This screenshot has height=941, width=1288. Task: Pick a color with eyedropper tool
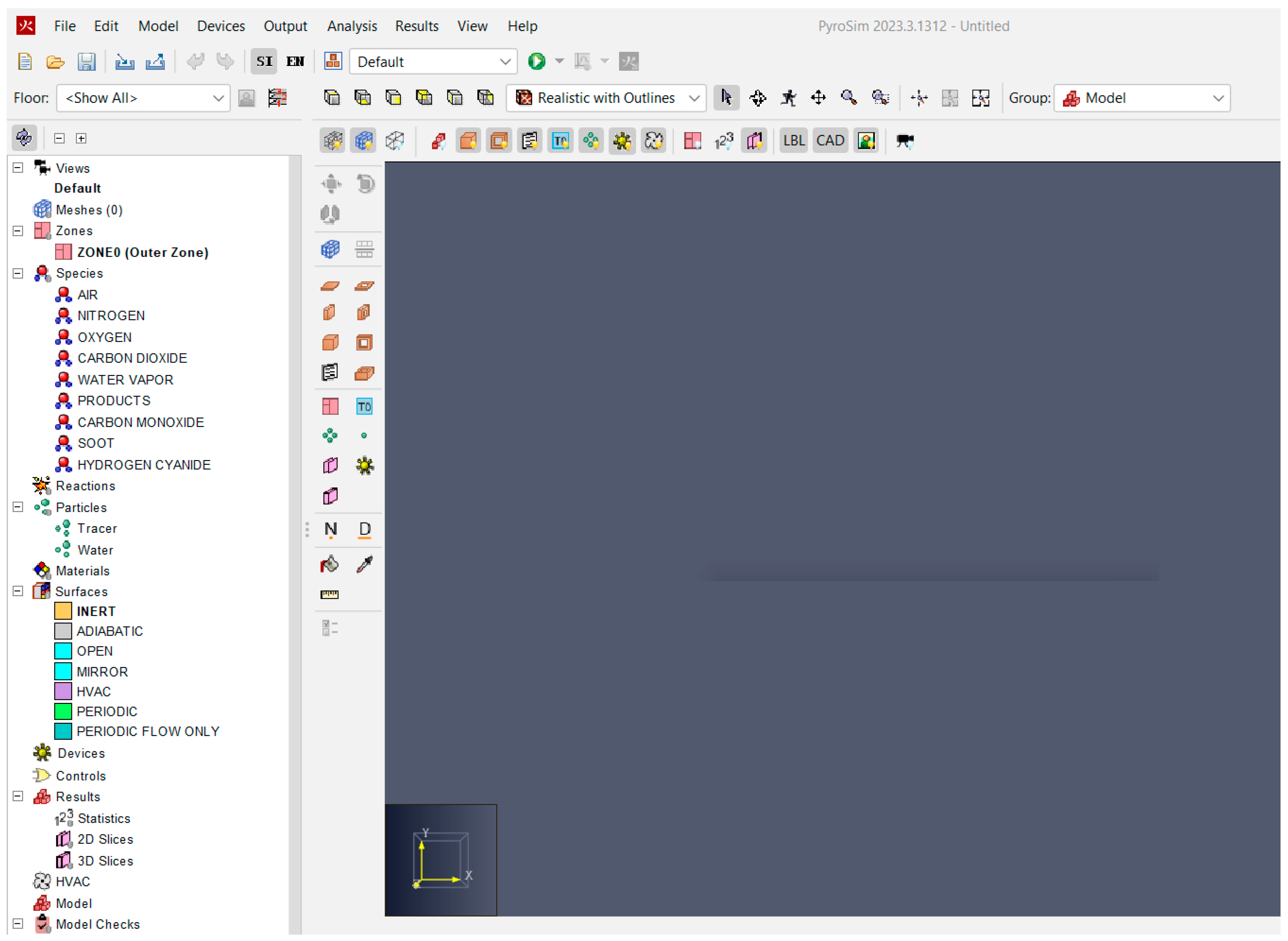coord(365,565)
